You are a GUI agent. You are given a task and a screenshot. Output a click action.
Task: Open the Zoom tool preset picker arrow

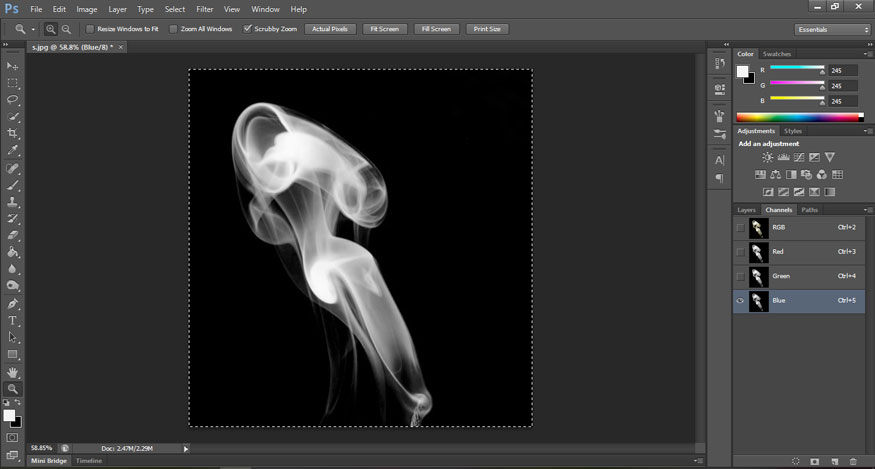pyautogui.click(x=33, y=30)
